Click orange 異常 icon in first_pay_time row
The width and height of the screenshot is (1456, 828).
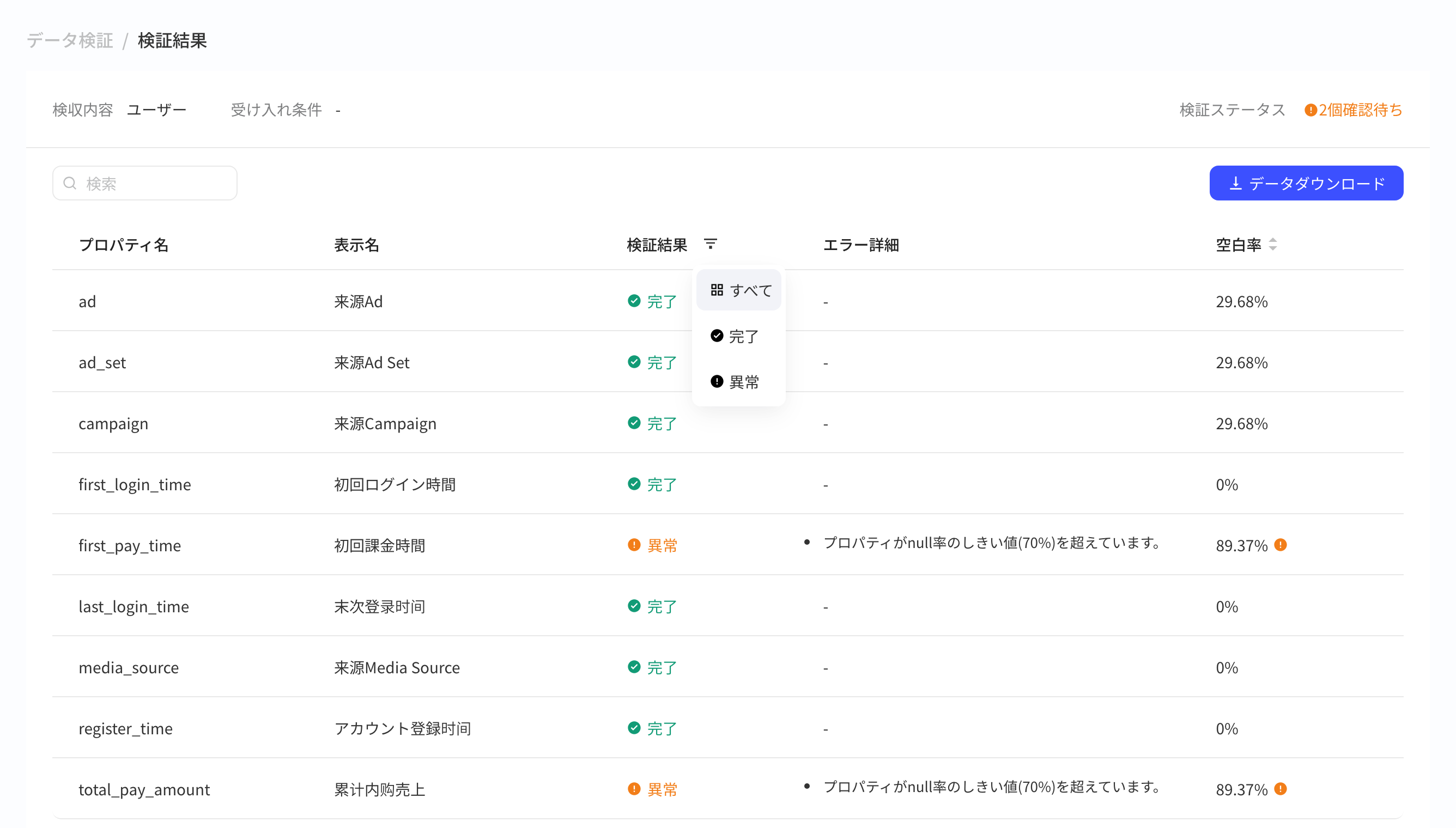pyautogui.click(x=634, y=545)
